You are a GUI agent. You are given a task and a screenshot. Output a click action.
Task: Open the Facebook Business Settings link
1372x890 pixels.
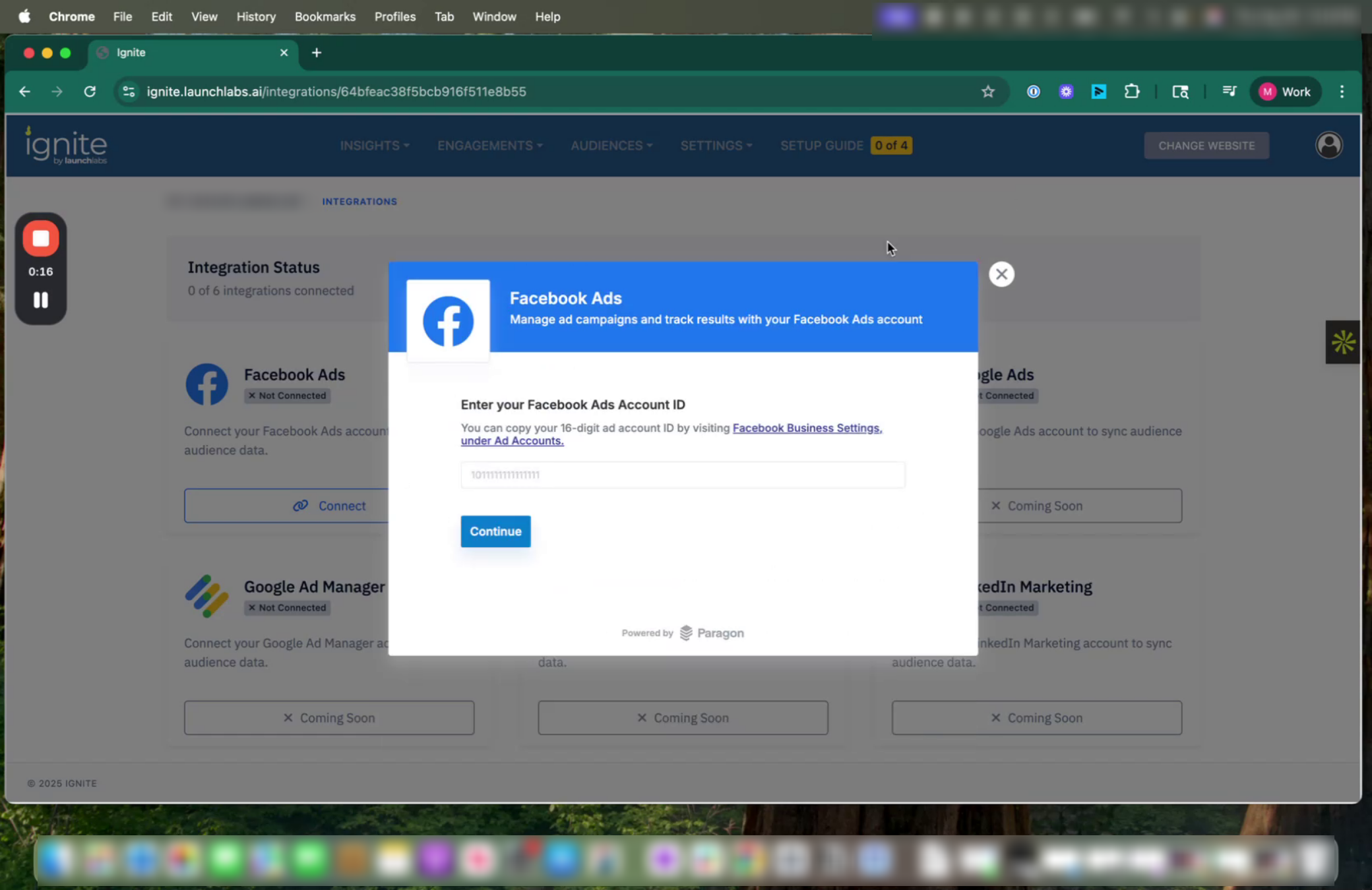807,428
